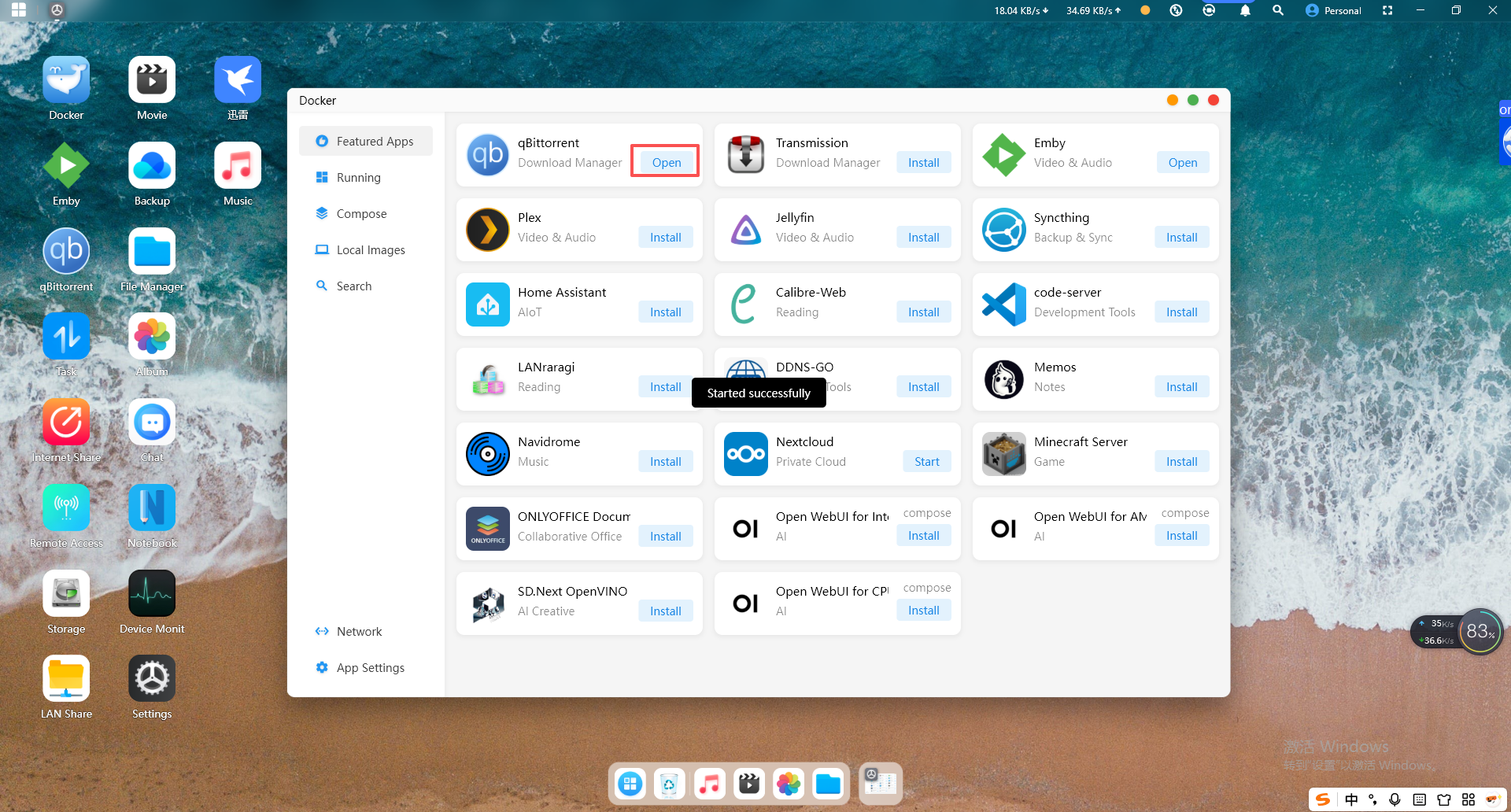The height and width of the screenshot is (812, 1511).
Task: Switch to the Running section
Action: tap(366, 178)
